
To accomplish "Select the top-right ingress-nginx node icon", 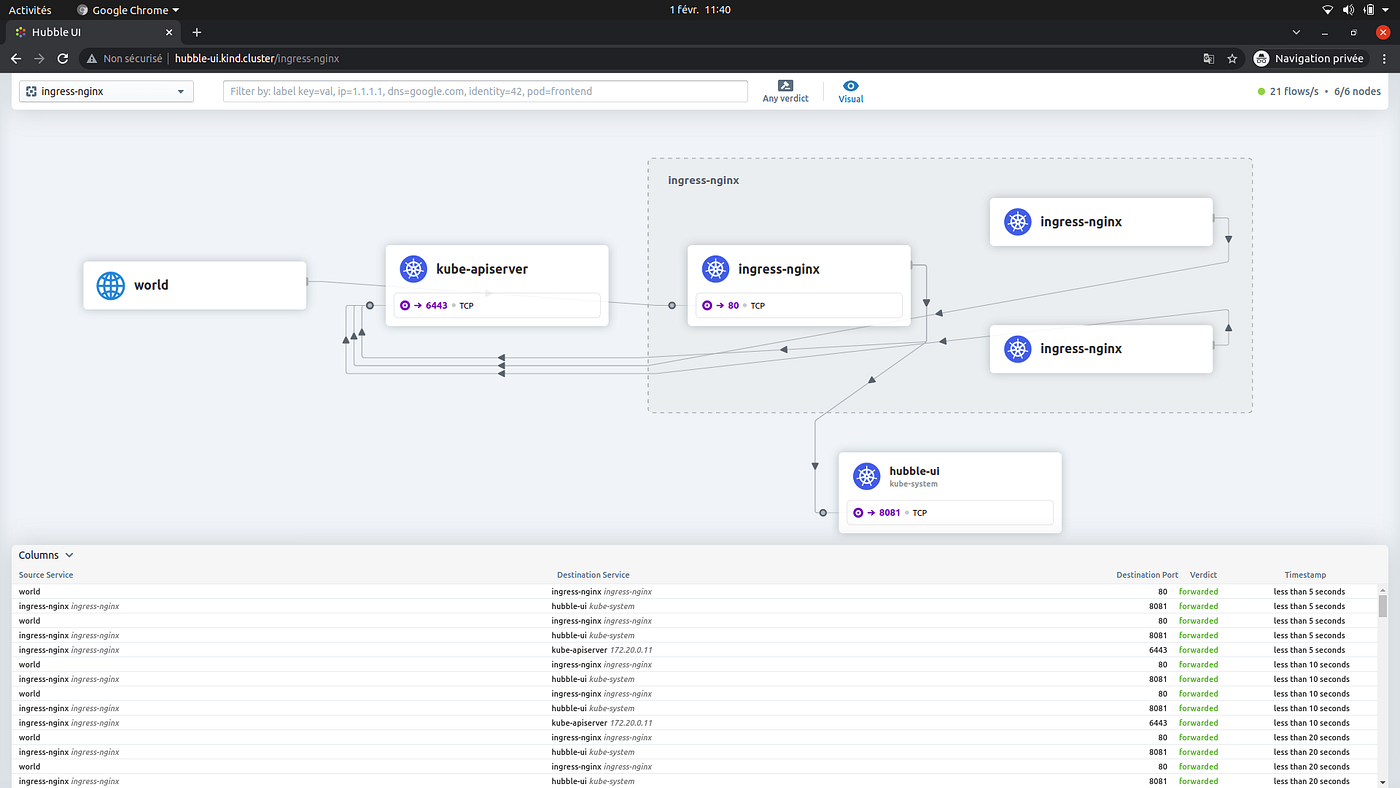I will point(1017,221).
